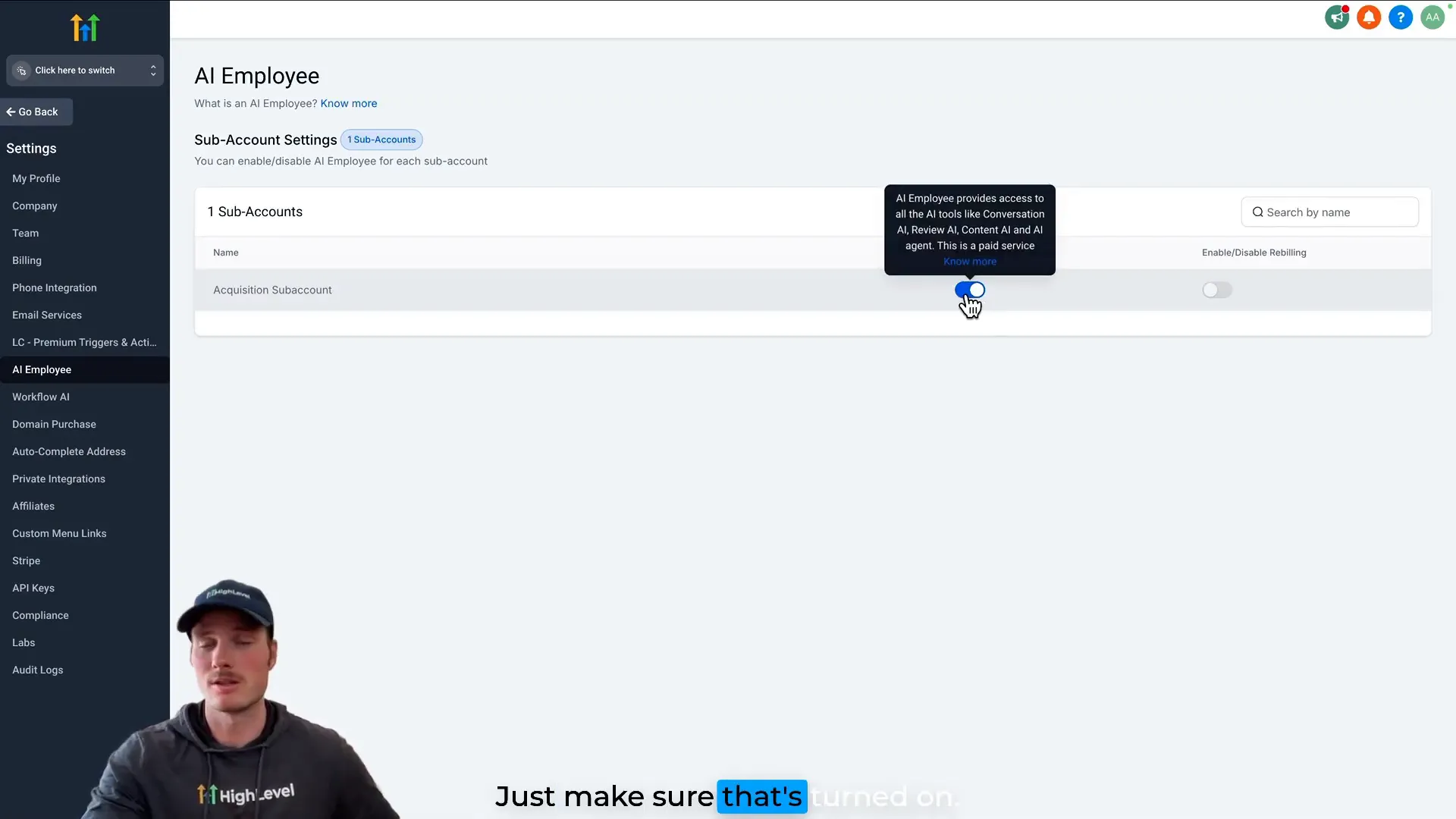Screen dimensions: 1456x819
Task: Open Phone Integration settings
Action: point(54,287)
